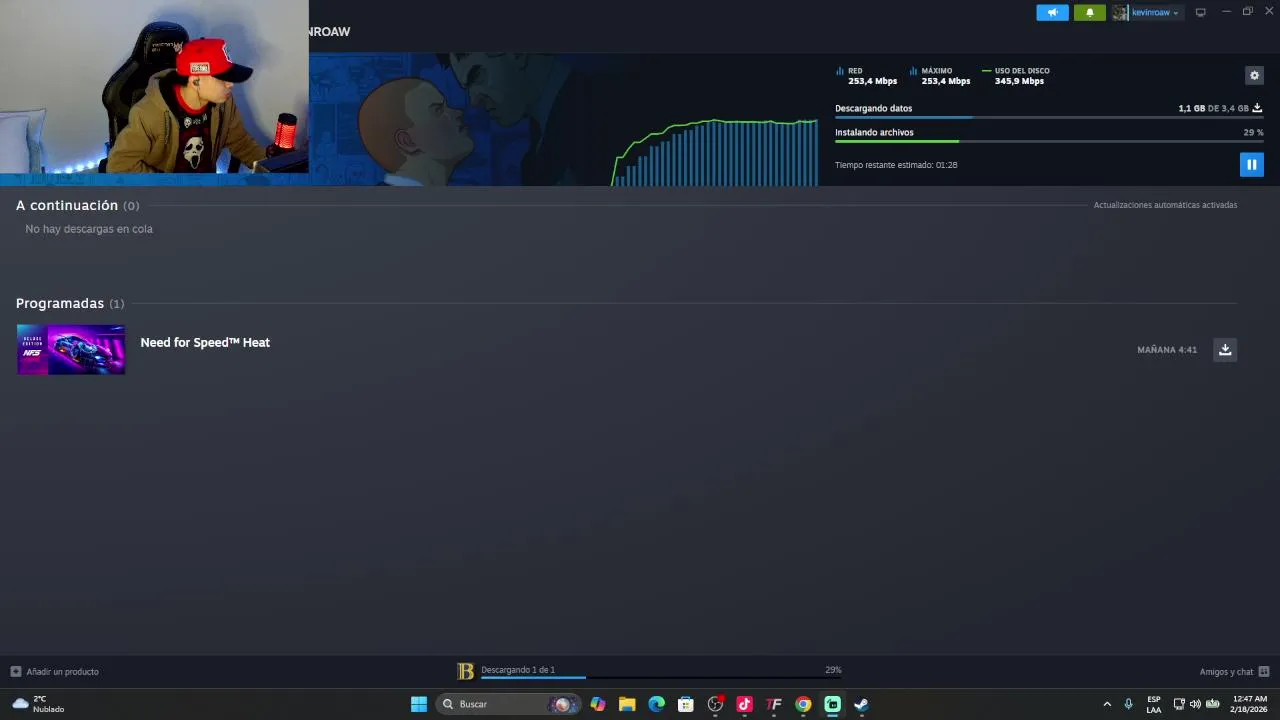Open the weather widget showing 2°C Nublado

pyautogui.click(x=38, y=704)
